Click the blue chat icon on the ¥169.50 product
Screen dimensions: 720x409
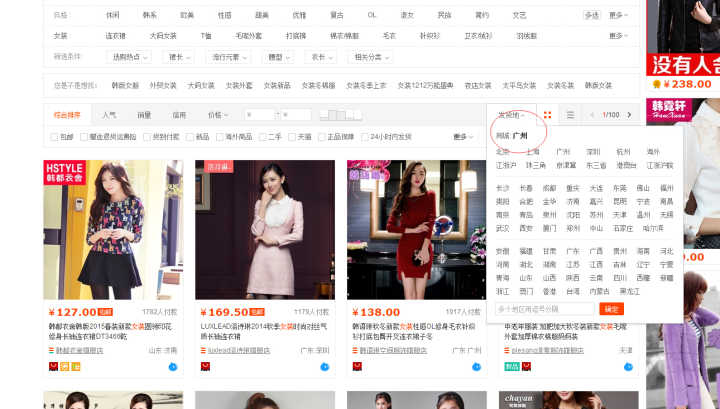coord(325,367)
